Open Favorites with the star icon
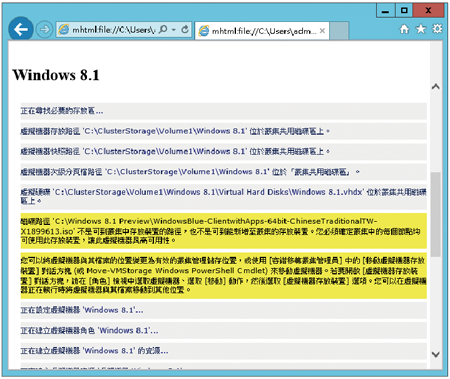Screen dimensions: 450x379 tap(421, 29)
